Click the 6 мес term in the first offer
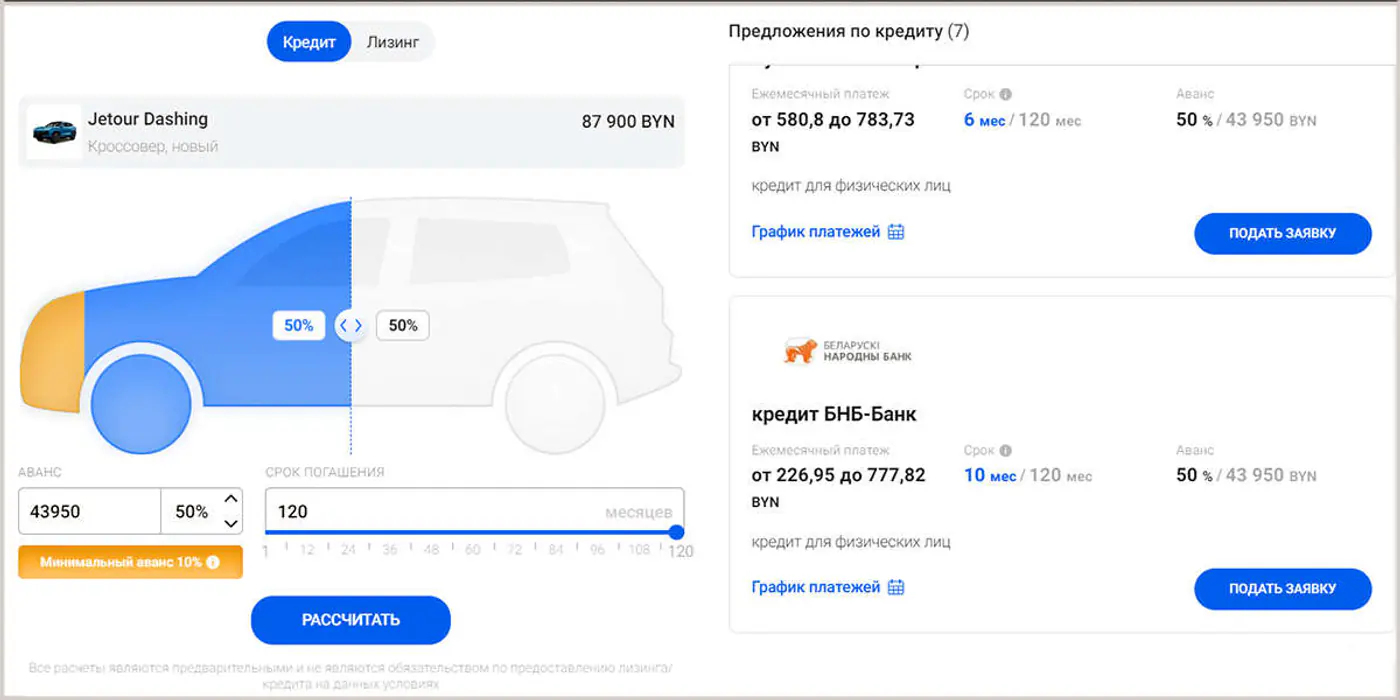 983,120
